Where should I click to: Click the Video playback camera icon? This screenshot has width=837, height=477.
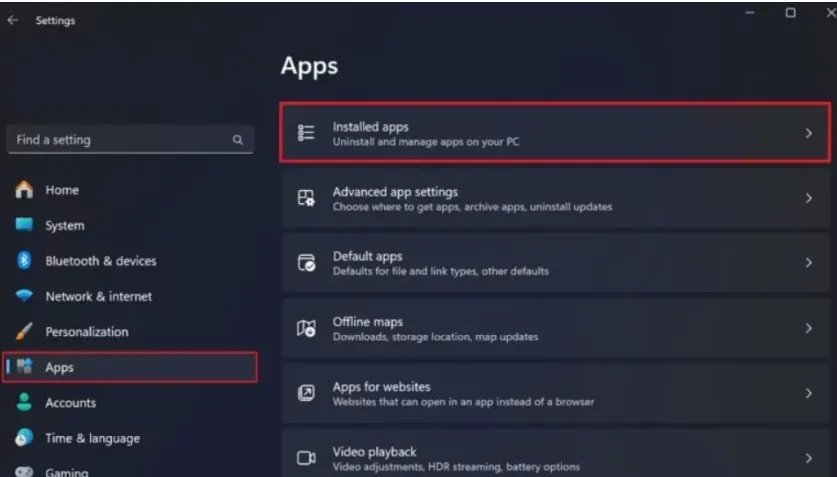pyautogui.click(x=306, y=458)
